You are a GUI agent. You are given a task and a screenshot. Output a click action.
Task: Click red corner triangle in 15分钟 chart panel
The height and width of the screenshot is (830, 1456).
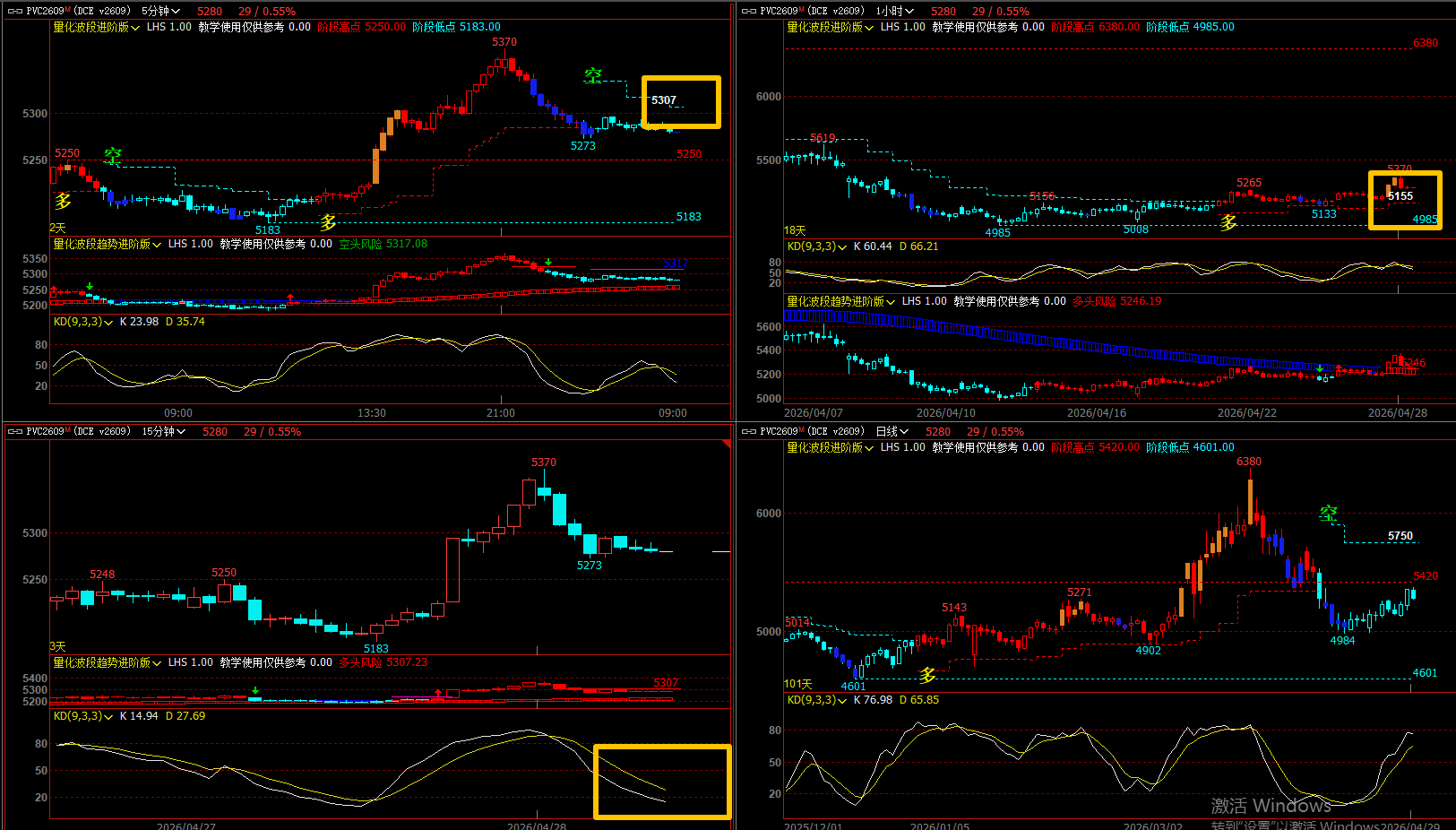click(x=726, y=444)
